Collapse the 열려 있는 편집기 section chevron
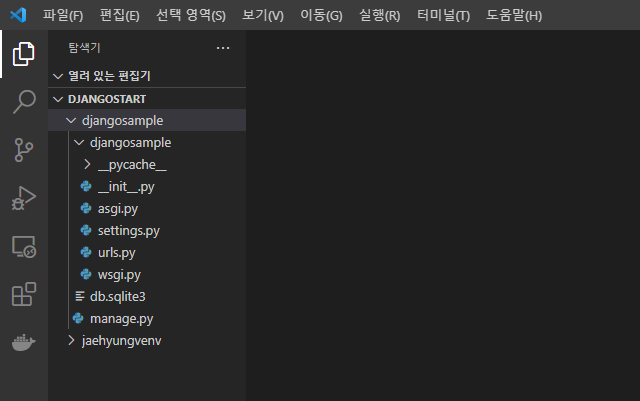Image resolution: width=640 pixels, height=401 pixels. [58, 76]
